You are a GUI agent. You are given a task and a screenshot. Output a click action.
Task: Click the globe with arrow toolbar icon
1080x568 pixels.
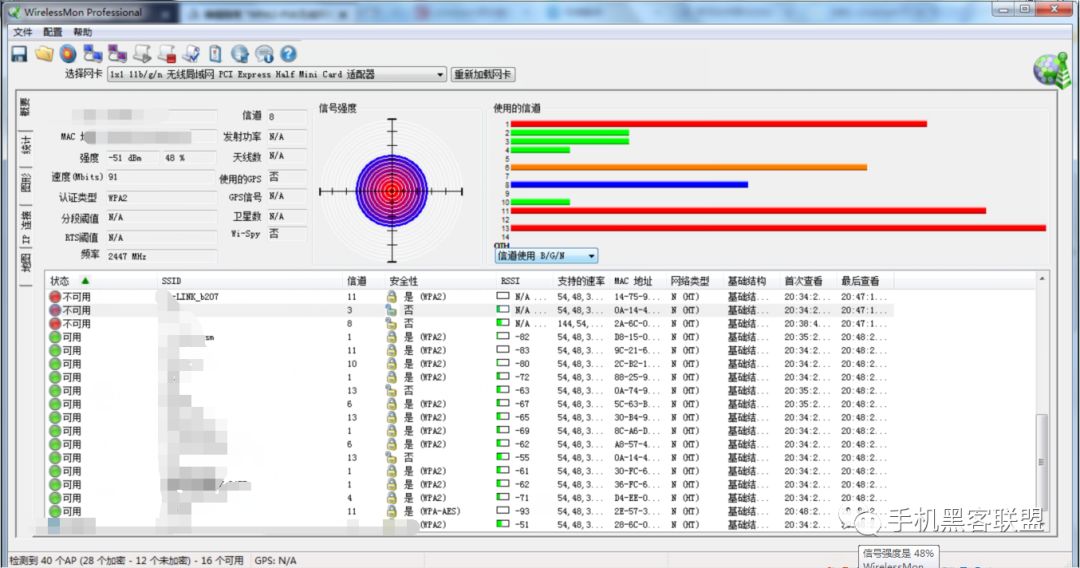pos(240,54)
